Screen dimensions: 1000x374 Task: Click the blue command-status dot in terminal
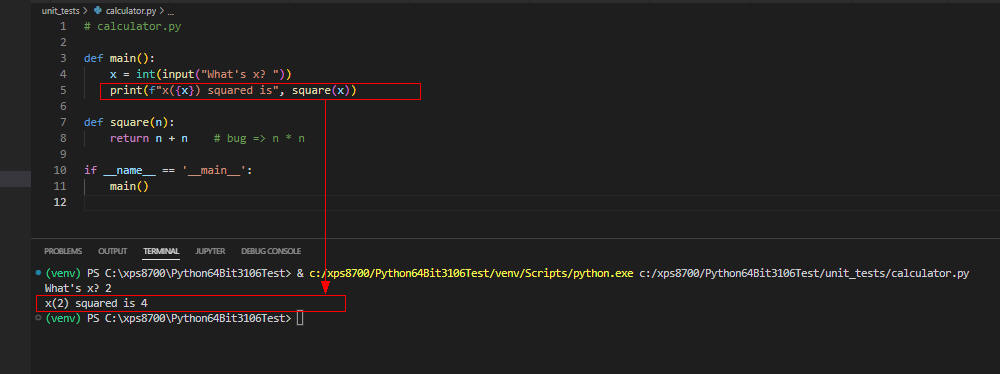click(x=39, y=273)
